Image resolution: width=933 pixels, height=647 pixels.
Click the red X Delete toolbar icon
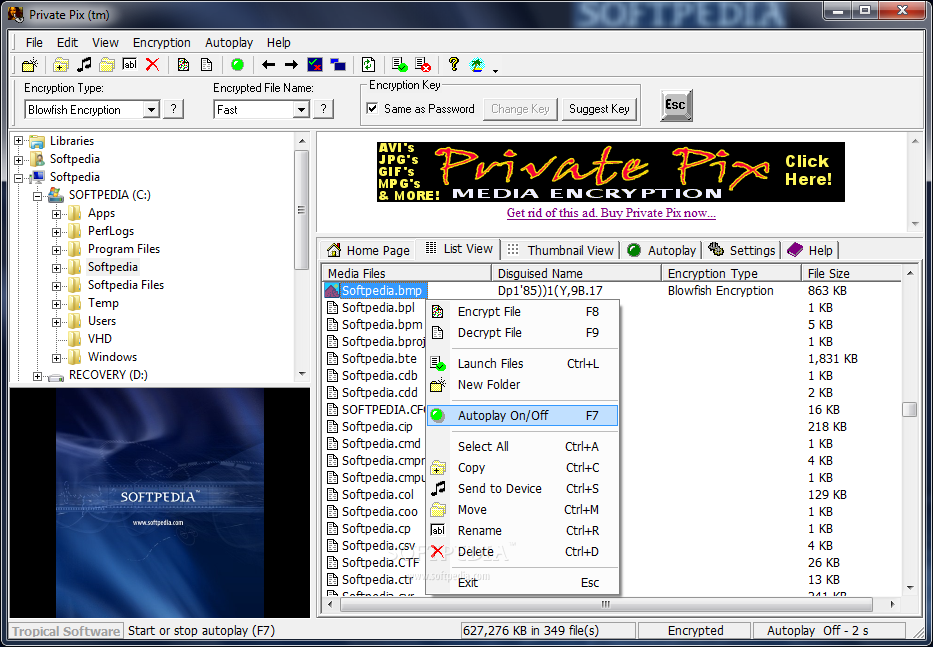pyautogui.click(x=152, y=64)
